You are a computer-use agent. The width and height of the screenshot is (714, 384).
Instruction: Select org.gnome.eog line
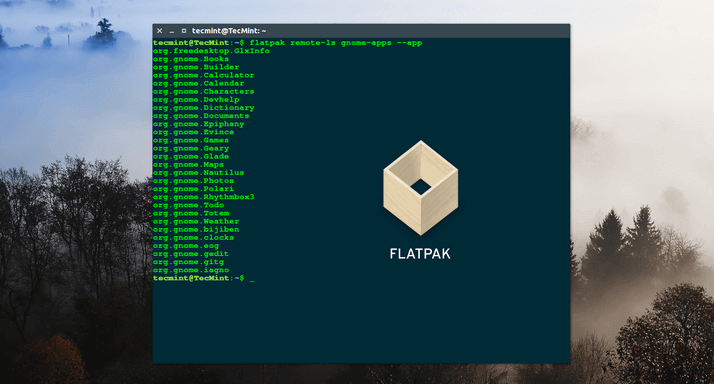(x=186, y=246)
